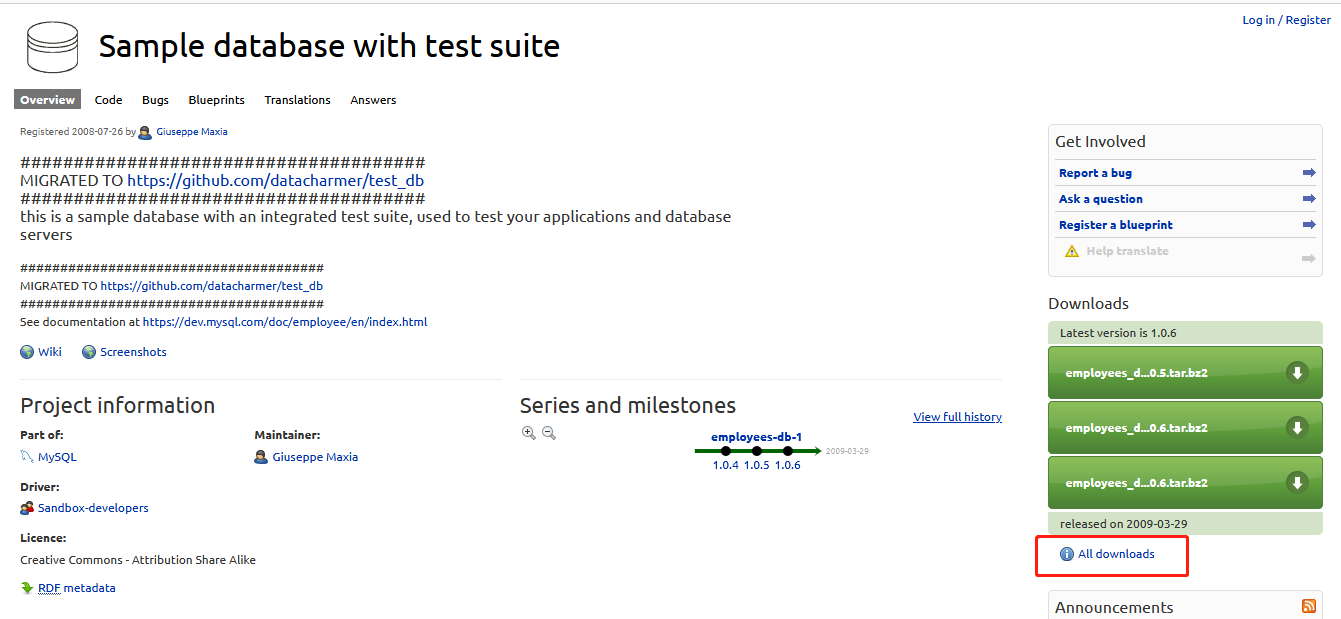Image resolution: width=1341 pixels, height=619 pixels.
Task: Click the Report a bug arrow icon
Action: click(1309, 173)
